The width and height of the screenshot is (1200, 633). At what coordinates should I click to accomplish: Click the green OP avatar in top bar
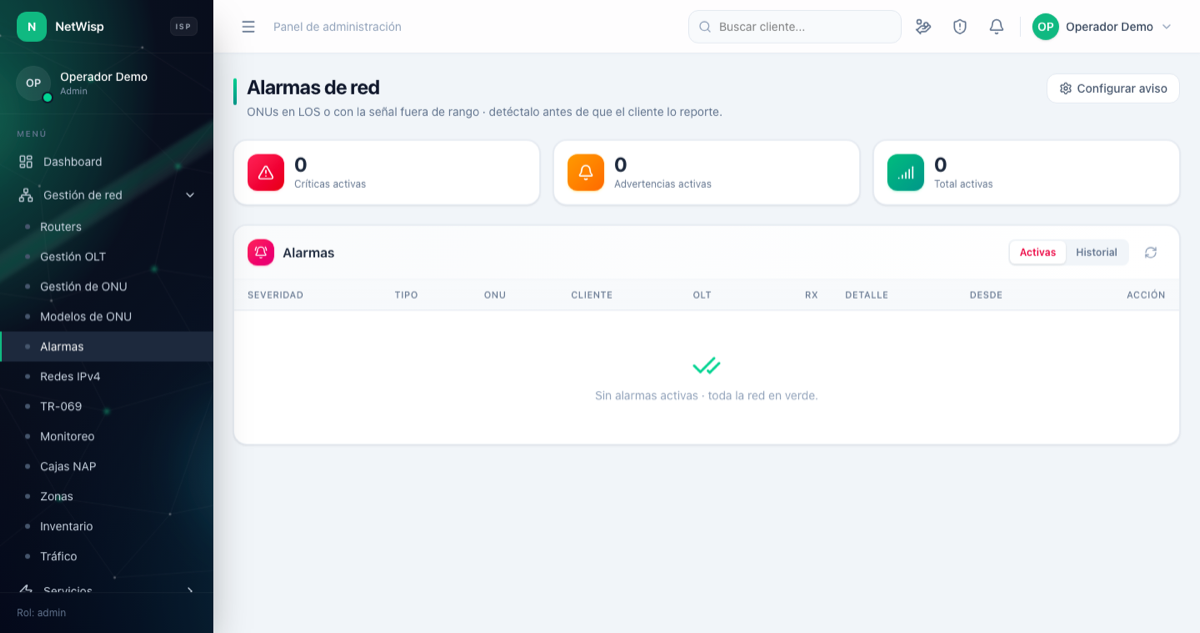[1045, 27]
